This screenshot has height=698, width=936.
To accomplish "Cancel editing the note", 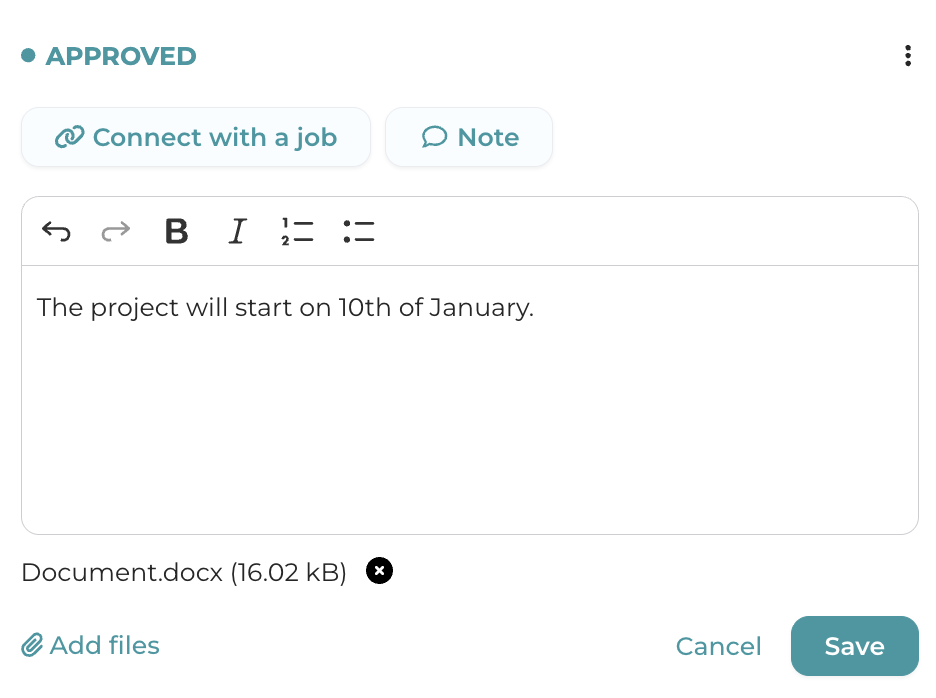I will point(718,646).
